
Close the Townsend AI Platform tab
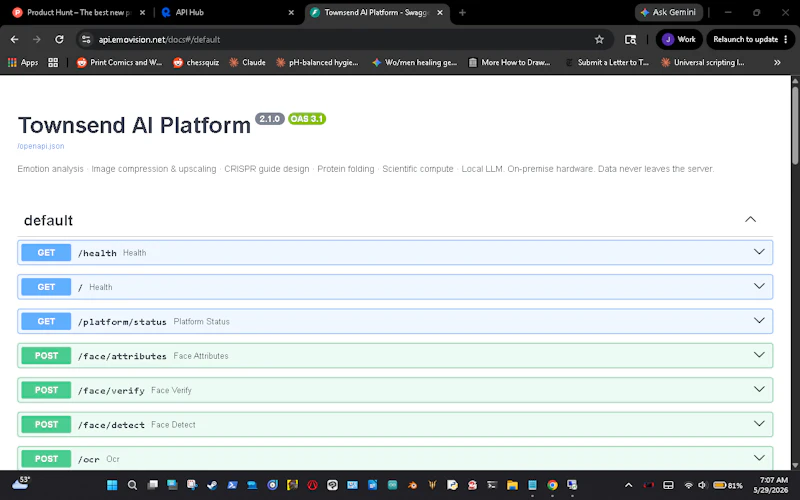pyautogui.click(x=440, y=12)
